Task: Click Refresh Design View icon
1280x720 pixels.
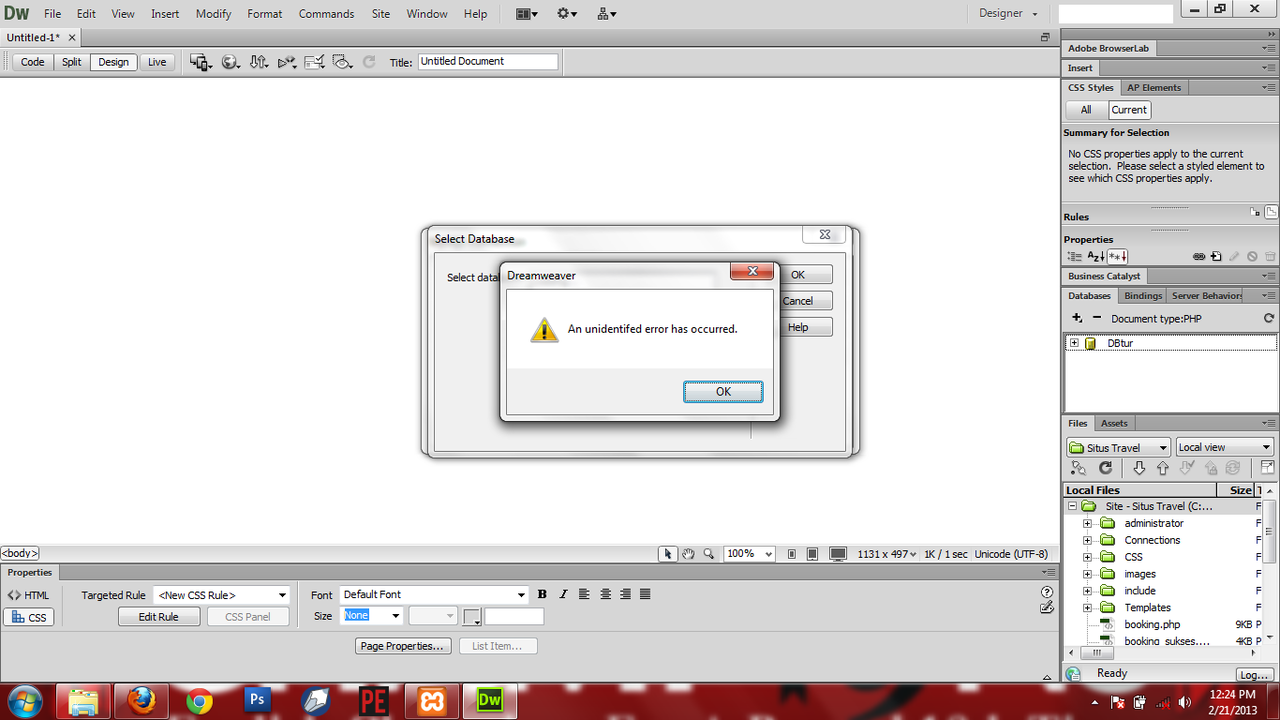Action: tap(369, 62)
